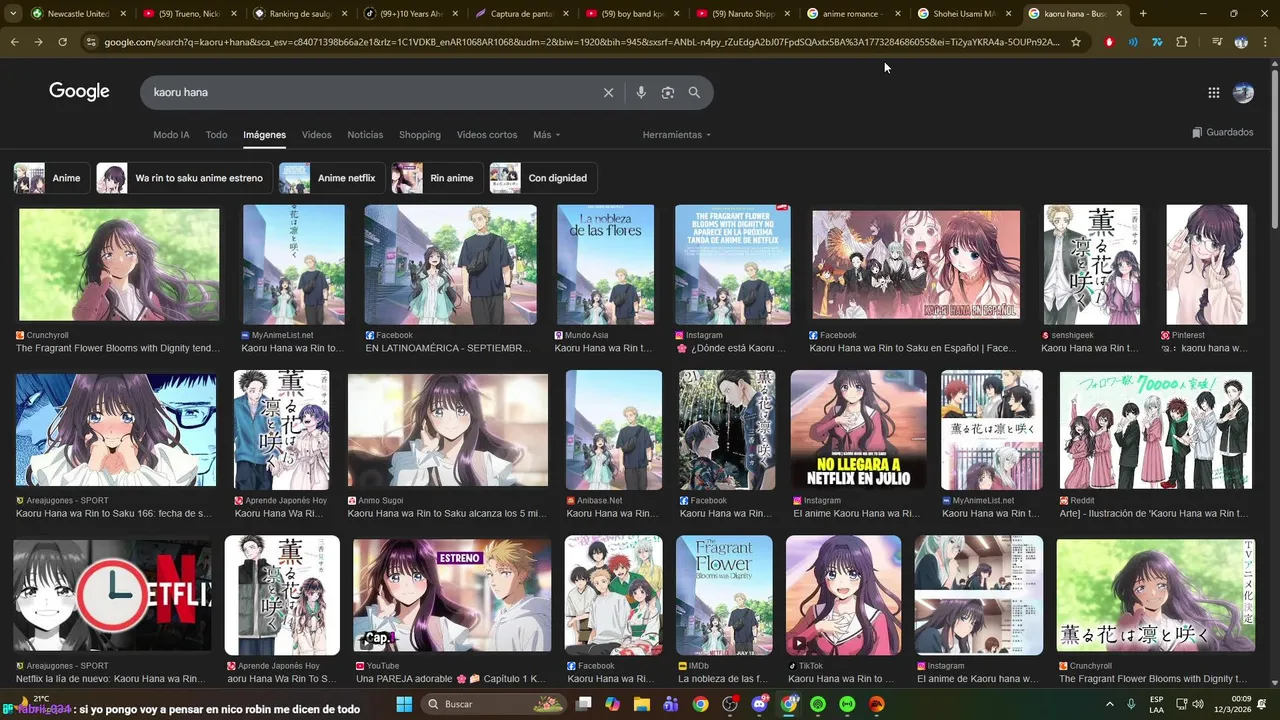Expand the Más dropdown
The width and height of the screenshot is (1280, 720).
tap(546, 135)
